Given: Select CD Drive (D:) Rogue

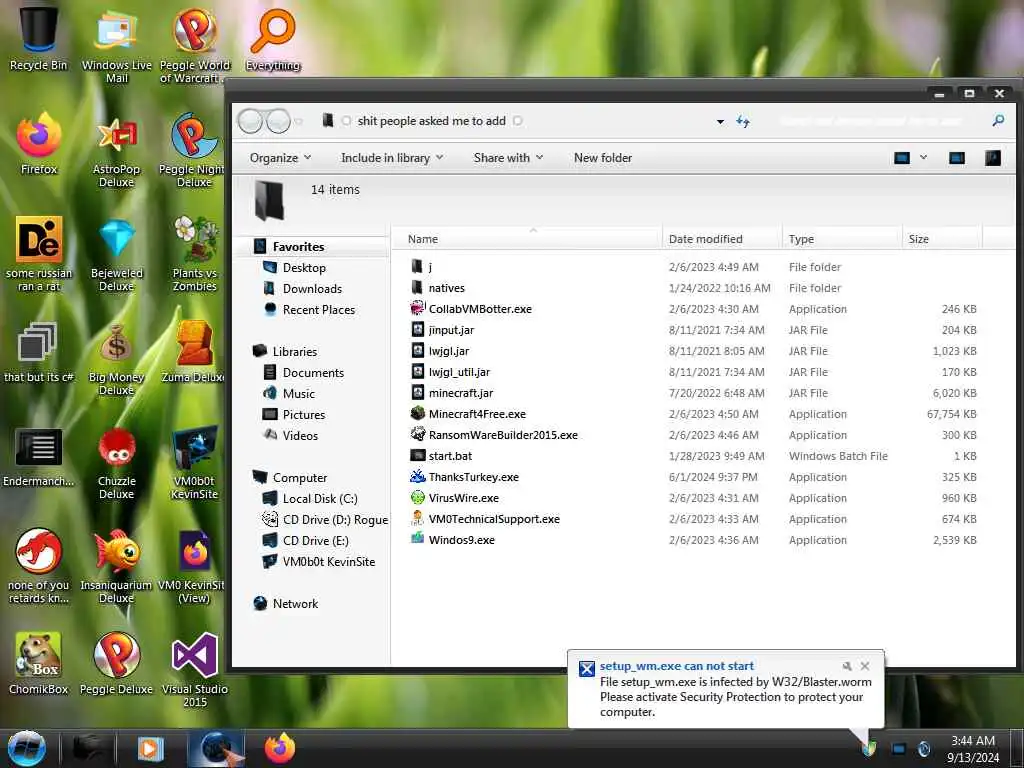Looking at the screenshot, I should pyautogui.click(x=335, y=520).
